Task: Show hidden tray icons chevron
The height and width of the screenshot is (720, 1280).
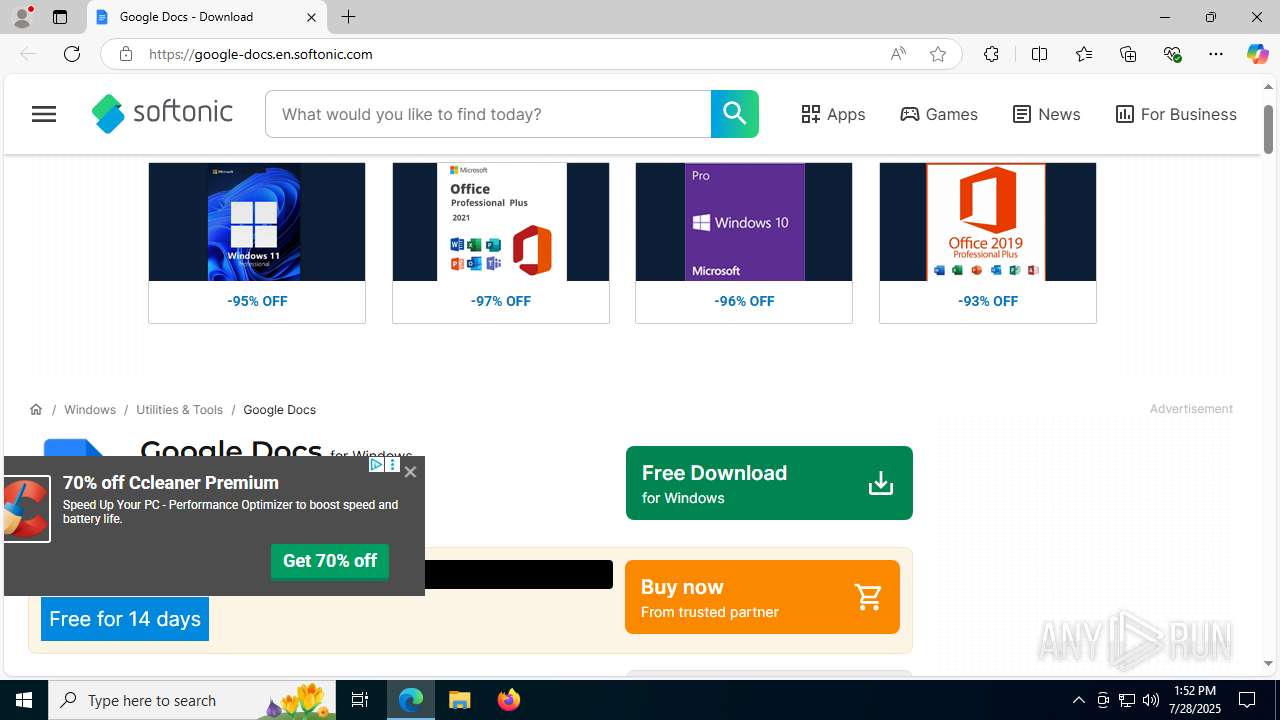Action: pyautogui.click(x=1078, y=700)
